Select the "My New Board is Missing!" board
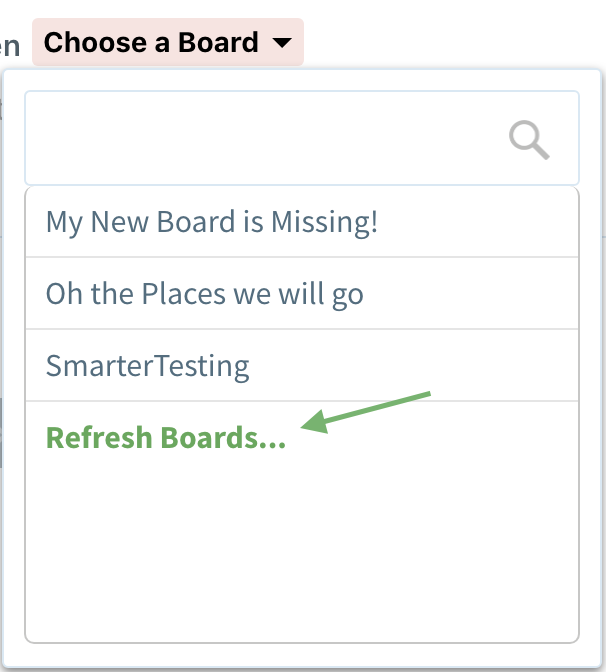This screenshot has width=606, height=672. click(x=212, y=221)
